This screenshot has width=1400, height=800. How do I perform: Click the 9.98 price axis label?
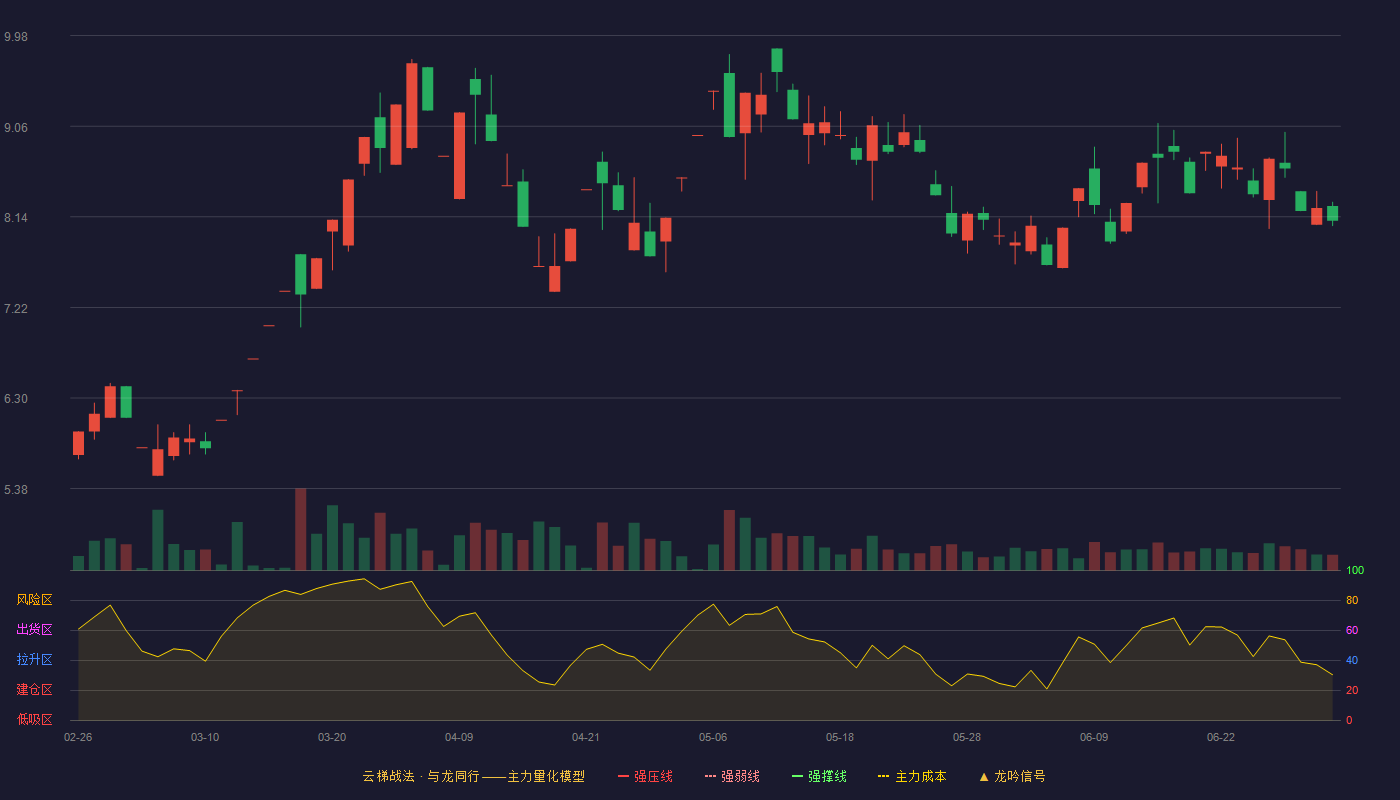click(x=16, y=37)
